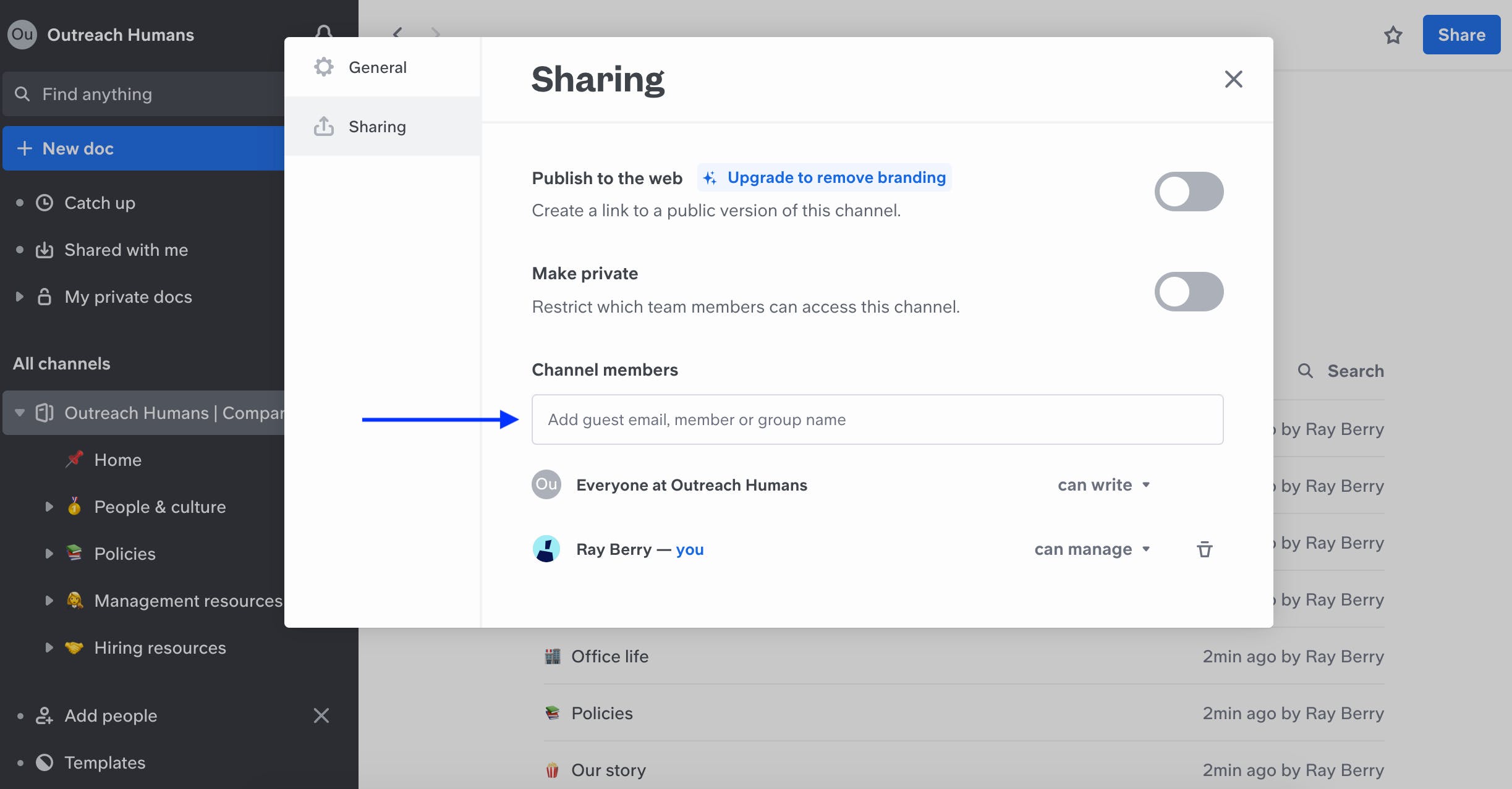
Task: Open the Home page in sidebar
Action: tap(117, 460)
